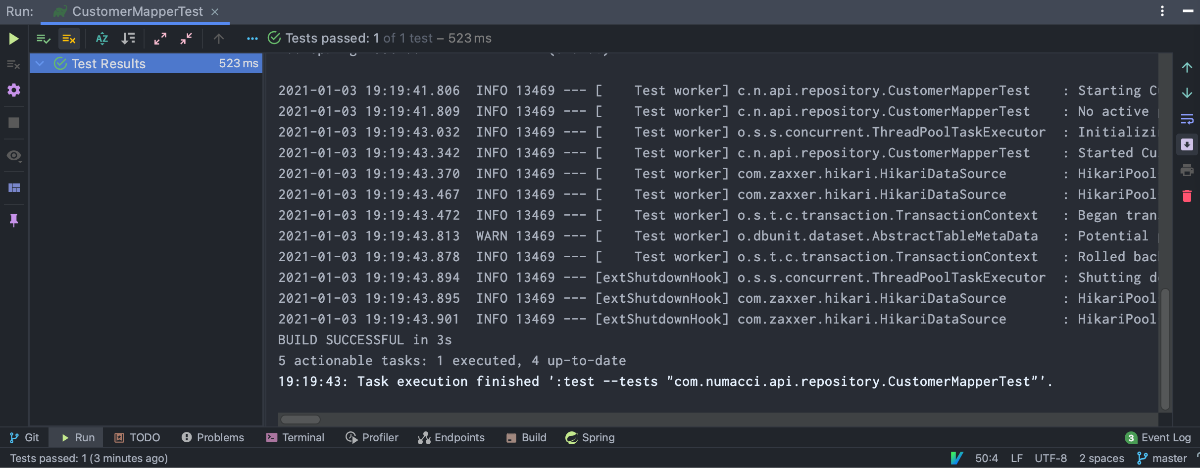Click the Down the Stack Trace arrow
Image resolution: width=1200 pixels, height=468 pixels.
pyautogui.click(x=1187, y=93)
